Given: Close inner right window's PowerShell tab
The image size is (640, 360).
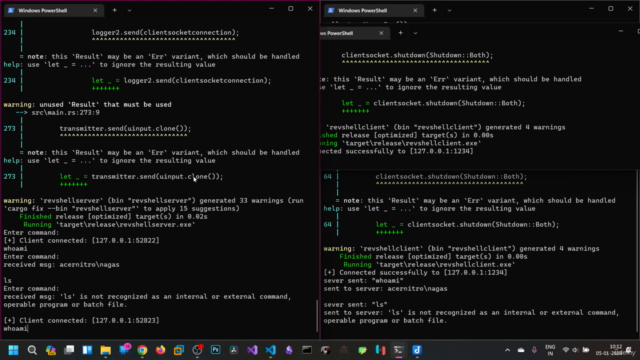Looking at the screenshot, I should [381, 33].
